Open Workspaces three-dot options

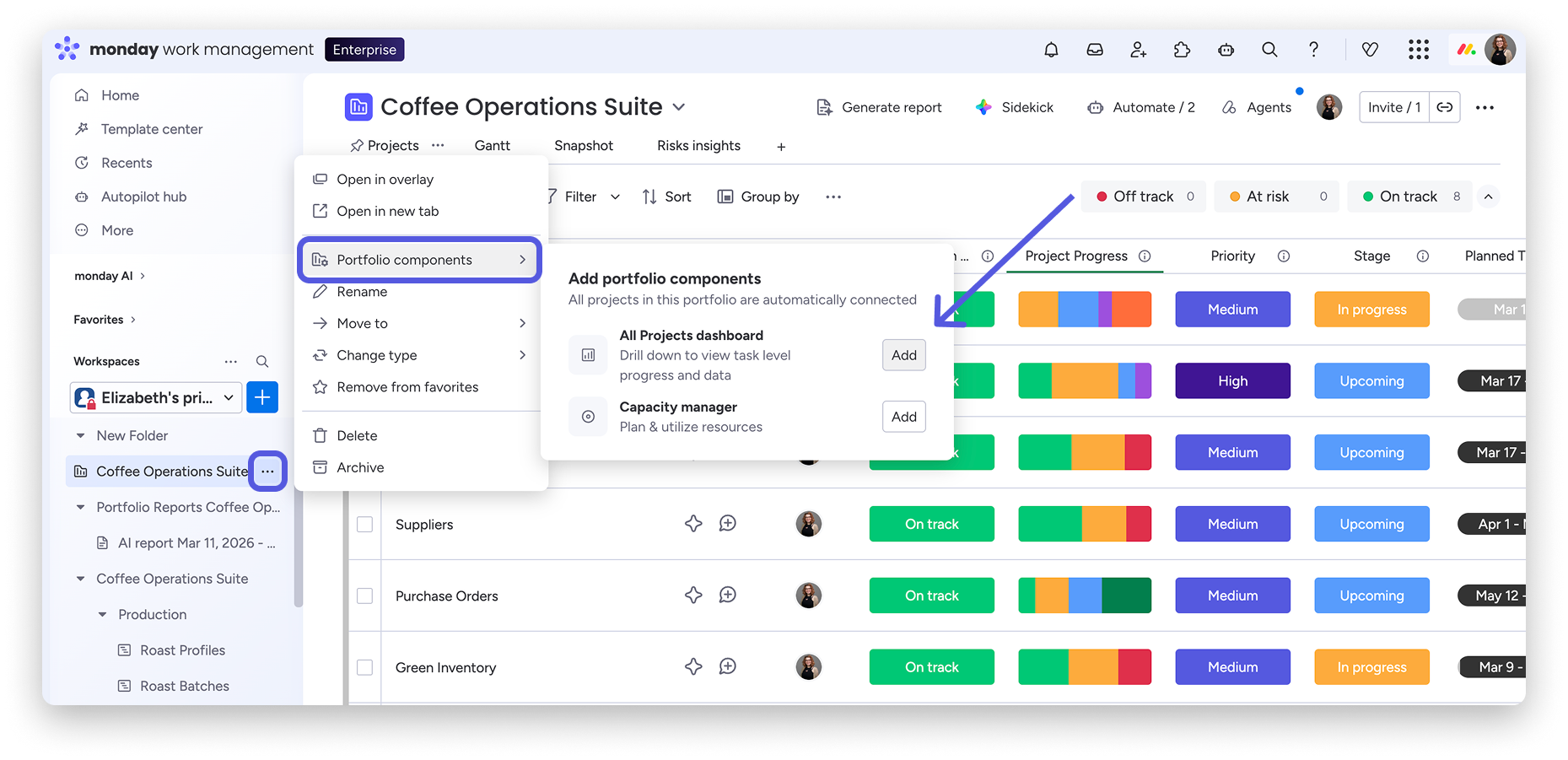231,361
